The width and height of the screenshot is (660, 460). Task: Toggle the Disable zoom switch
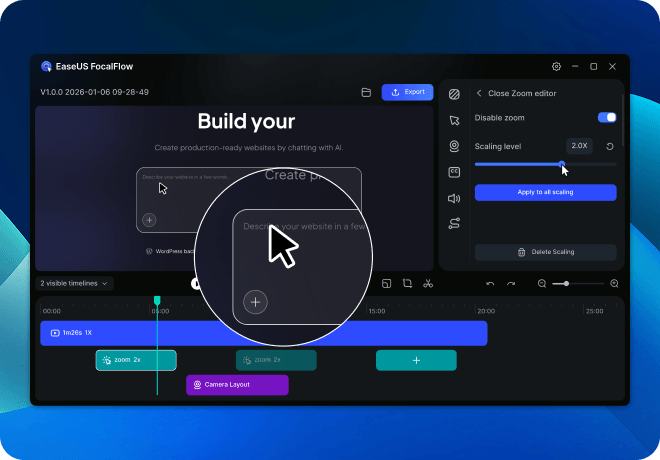pos(606,118)
